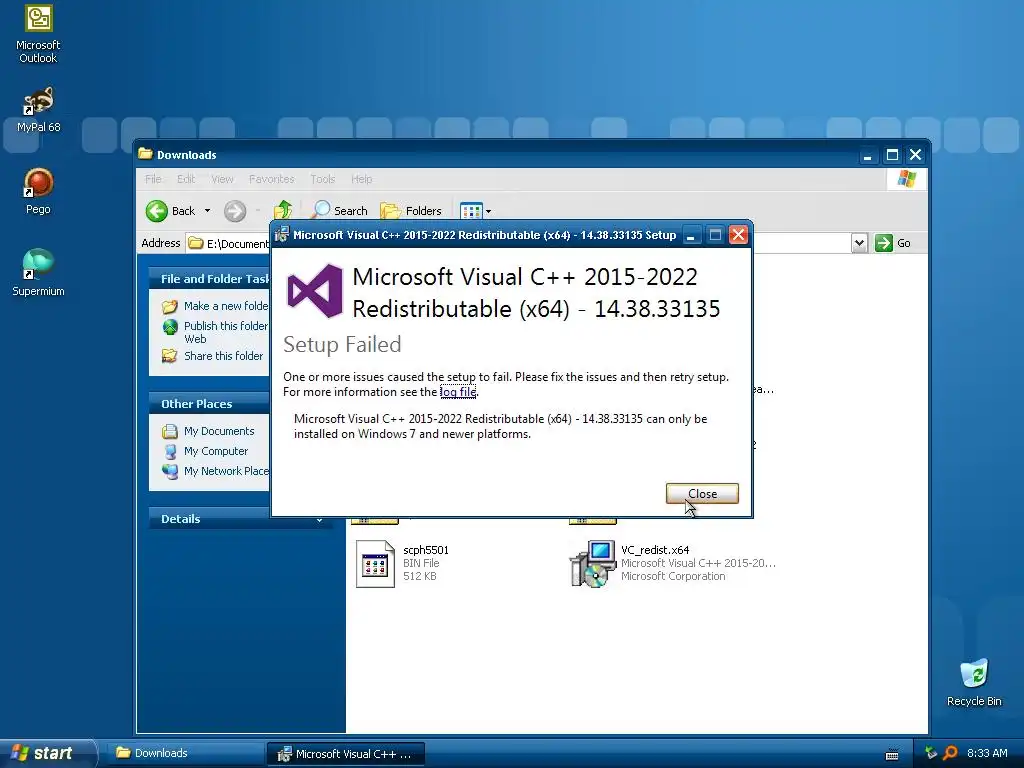Open the Edit menu
Viewport: 1024px width, 768px height.
point(186,179)
